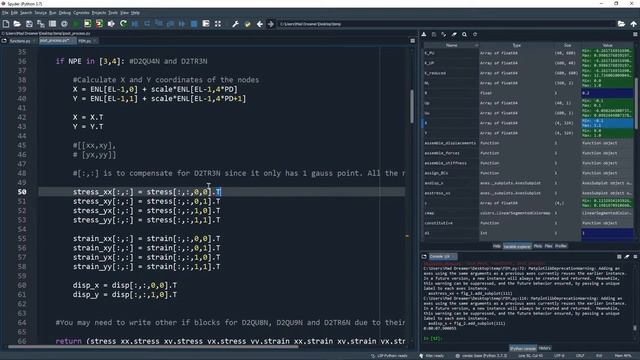This screenshot has height=360, width=640.
Task: Refresh variables in Variable explorer
Action: (x=475, y=35)
